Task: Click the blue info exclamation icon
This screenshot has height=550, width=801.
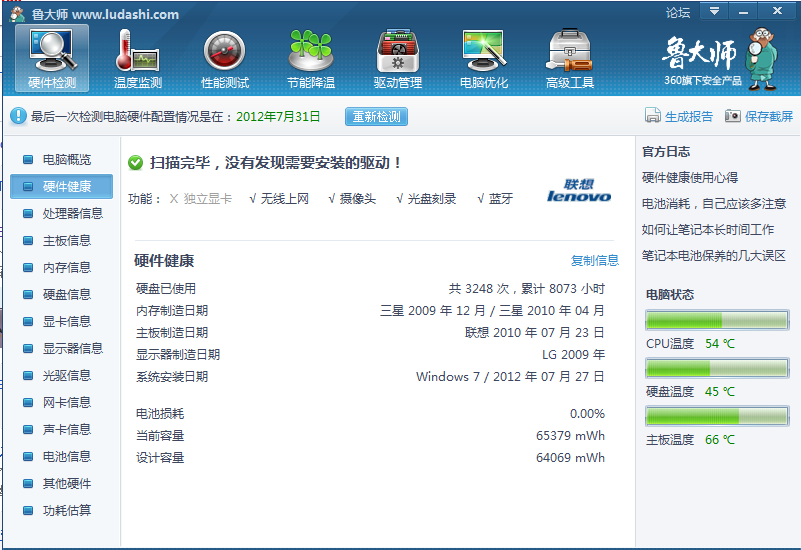Action: (18, 116)
